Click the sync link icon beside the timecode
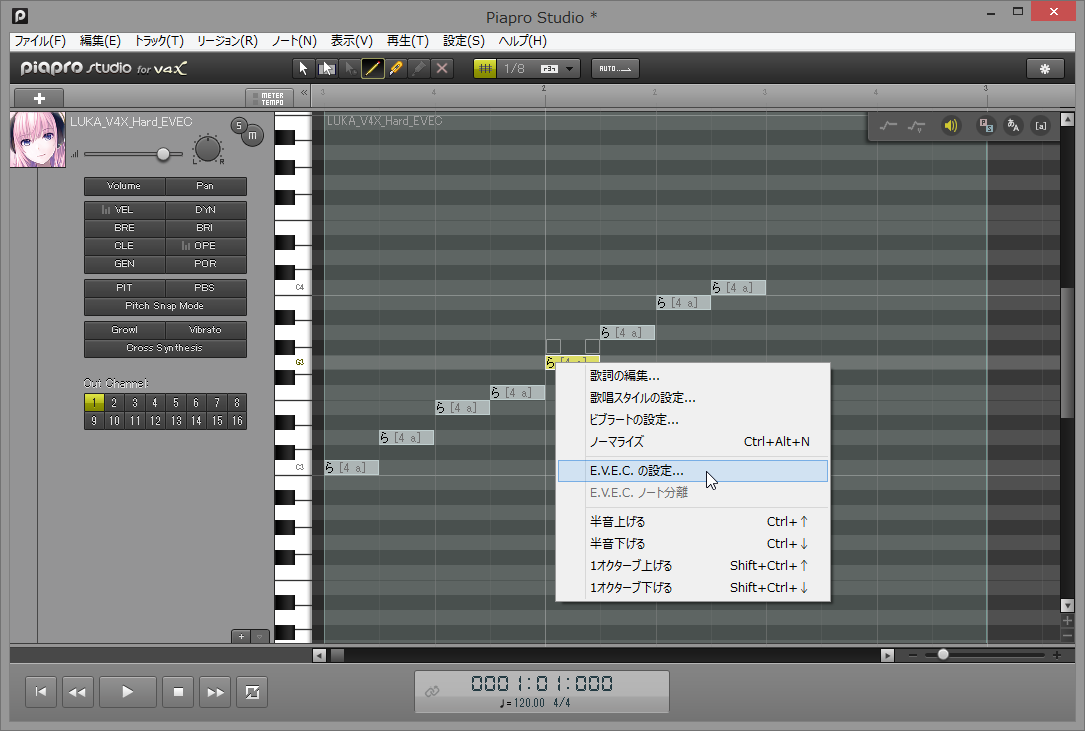Image resolution: width=1085 pixels, height=731 pixels. coord(432,691)
